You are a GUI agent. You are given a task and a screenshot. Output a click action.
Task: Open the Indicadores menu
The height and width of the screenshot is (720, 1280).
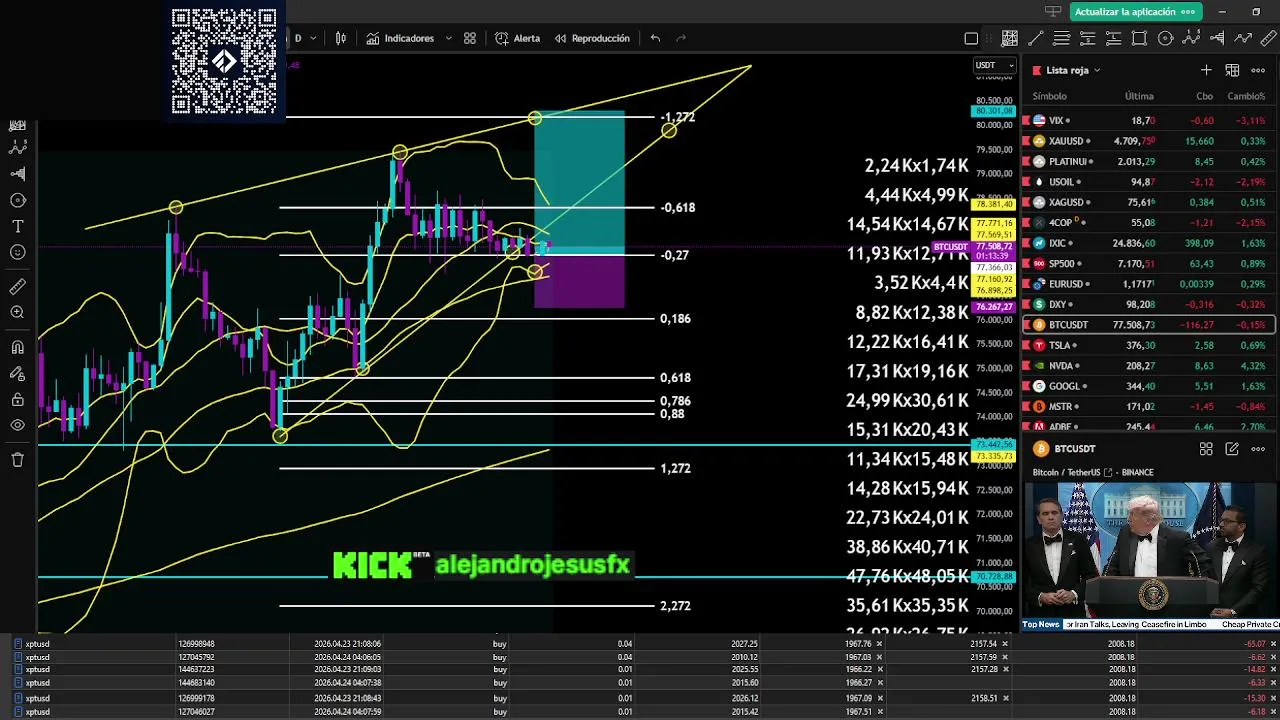[x=400, y=38]
